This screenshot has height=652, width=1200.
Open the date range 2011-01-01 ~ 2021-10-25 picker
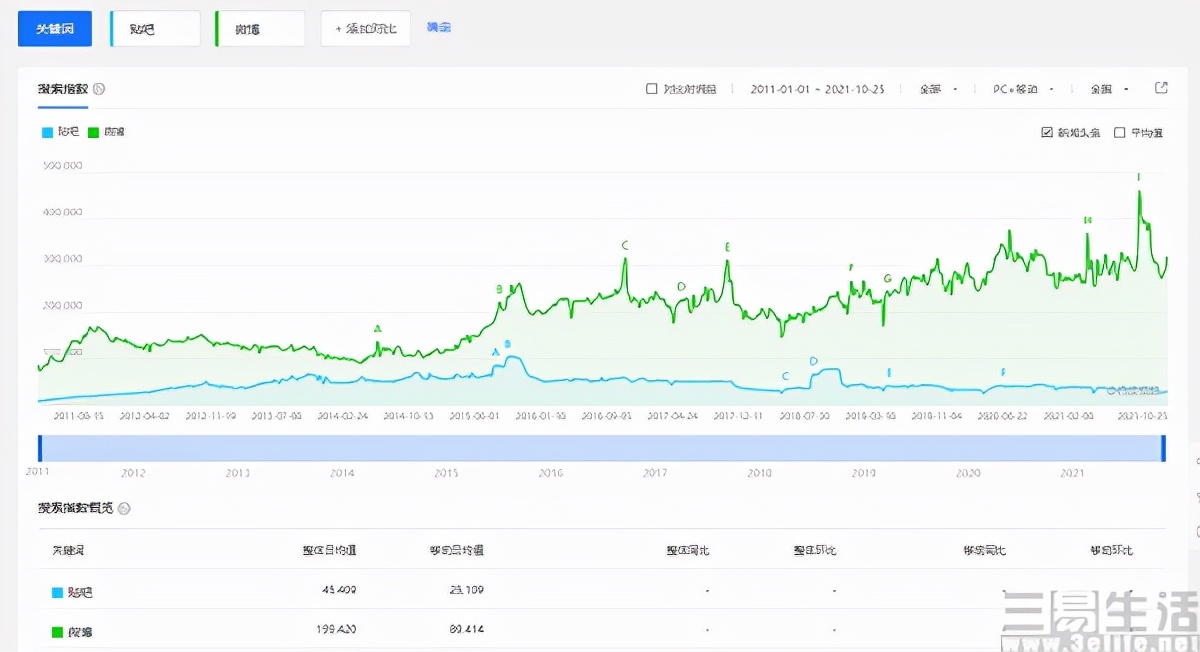(x=817, y=89)
